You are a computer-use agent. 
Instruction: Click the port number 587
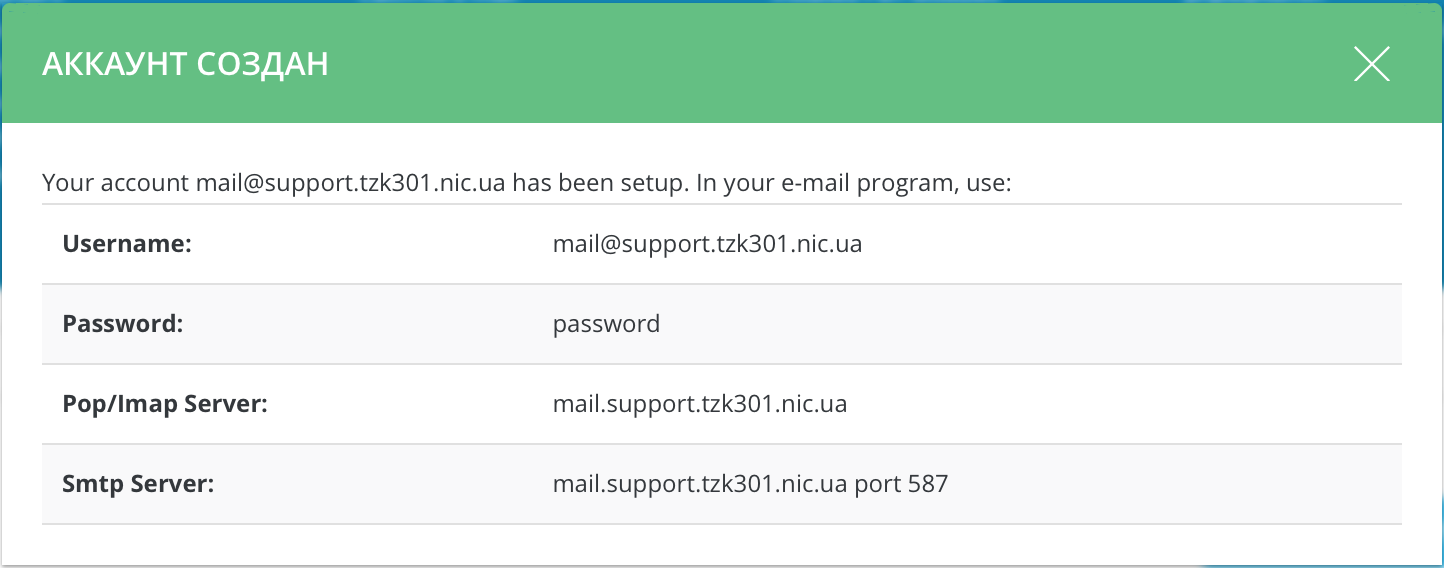[927, 484]
